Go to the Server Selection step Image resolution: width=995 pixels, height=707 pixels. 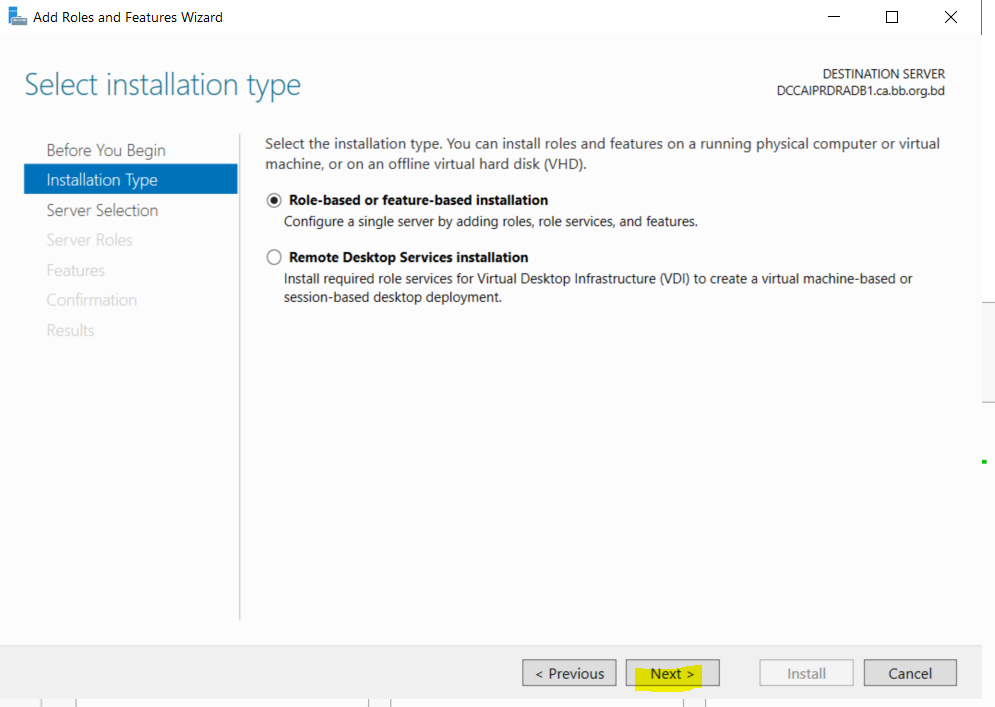pyautogui.click(x=102, y=210)
